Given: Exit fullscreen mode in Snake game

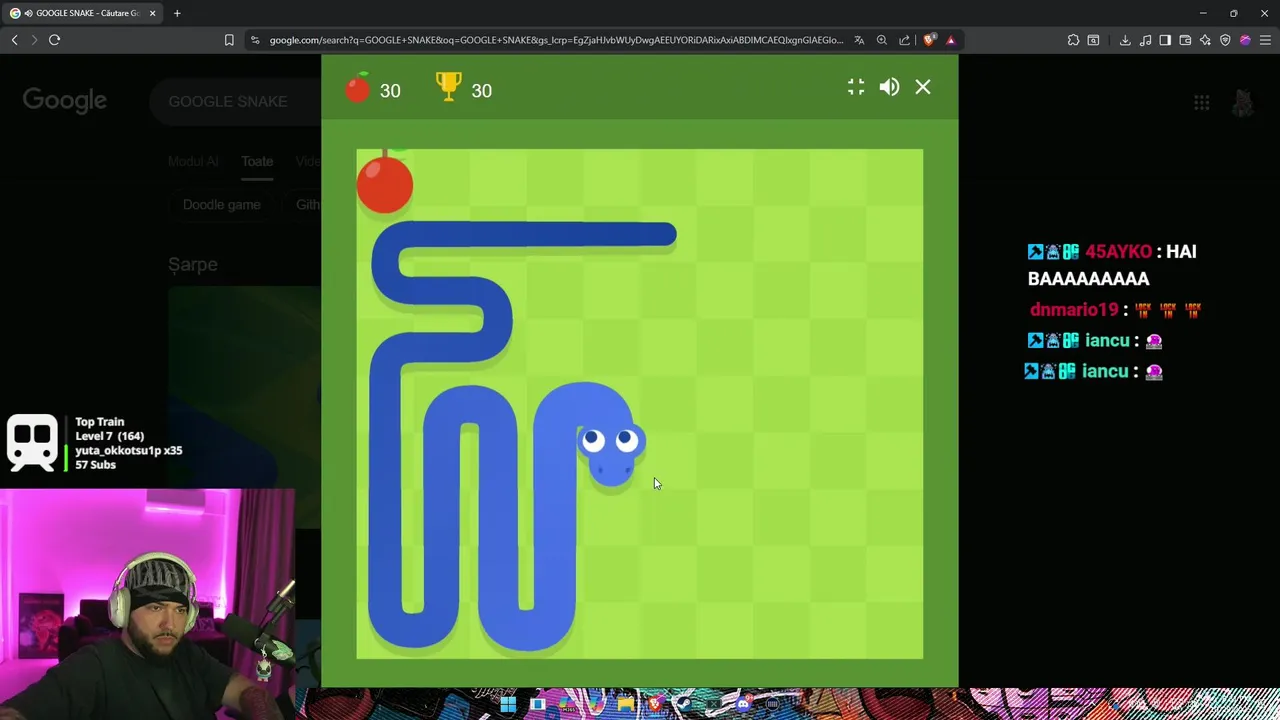Looking at the screenshot, I should pos(856,87).
